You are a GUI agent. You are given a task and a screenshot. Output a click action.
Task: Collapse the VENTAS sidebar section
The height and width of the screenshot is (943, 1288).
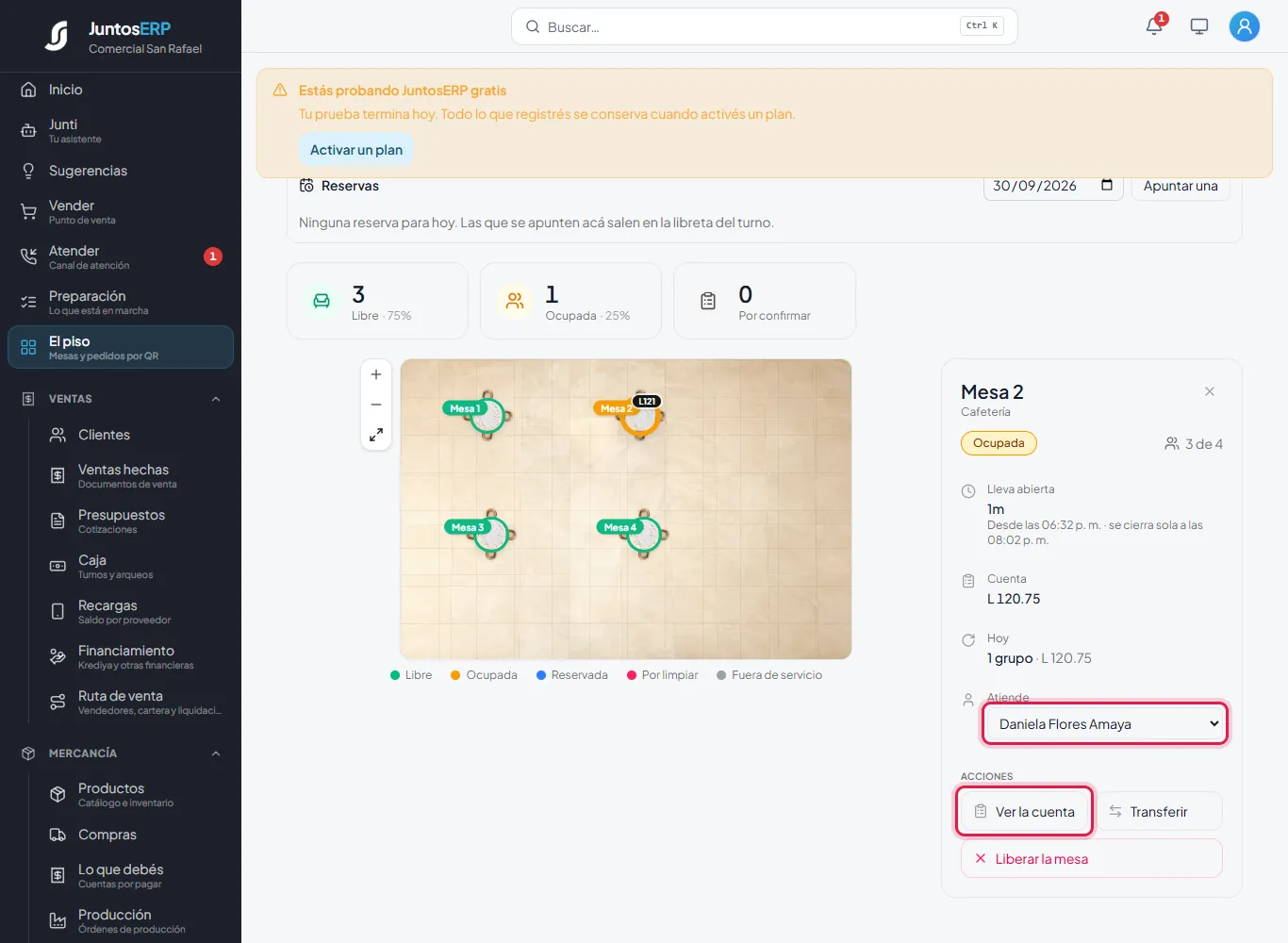[216, 399]
